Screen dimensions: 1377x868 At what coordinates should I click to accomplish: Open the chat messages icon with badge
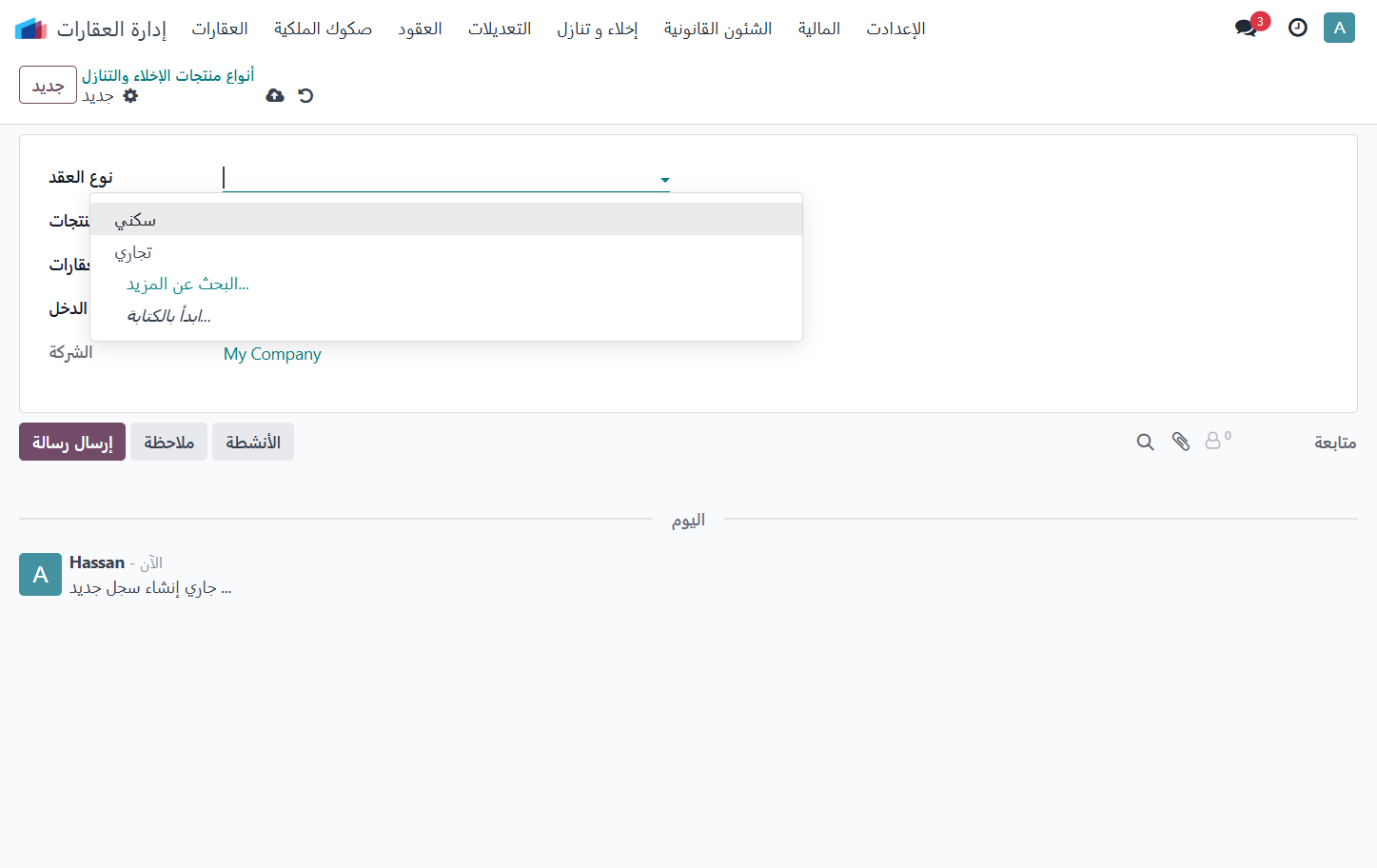click(x=1248, y=28)
